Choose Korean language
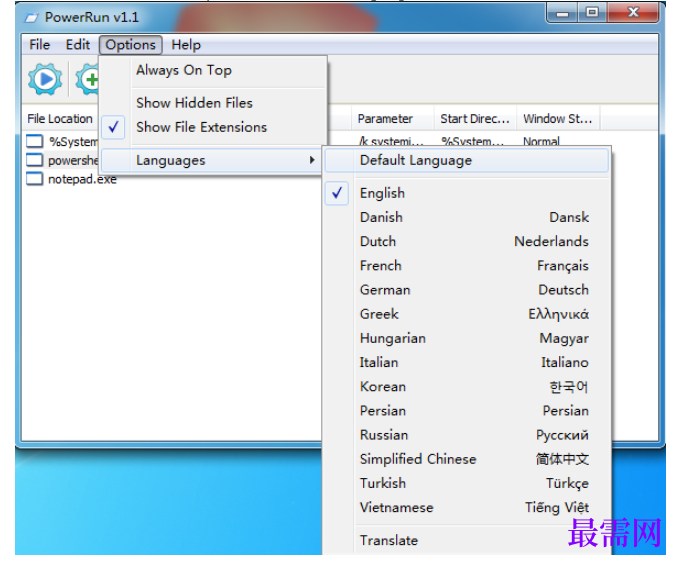The width and height of the screenshot is (680, 564). pyautogui.click(x=467, y=387)
